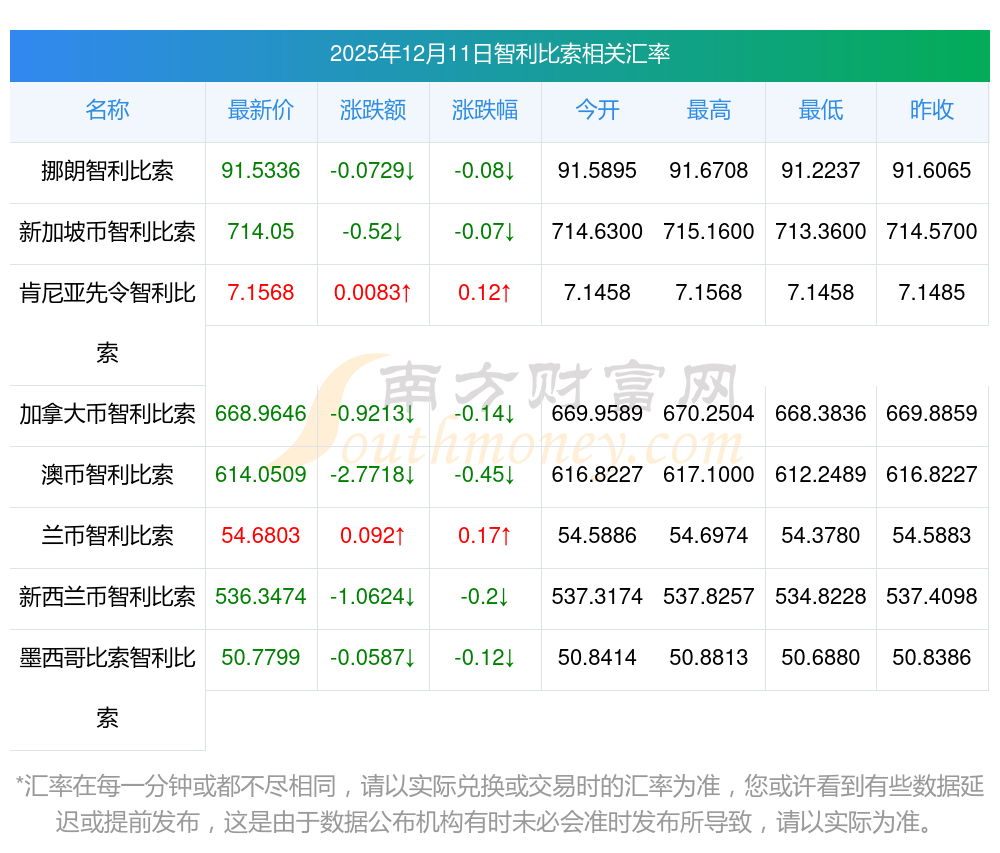1000x853 pixels.
Task: Open the 新加坡币智利比索 row name
Action: pos(107,233)
